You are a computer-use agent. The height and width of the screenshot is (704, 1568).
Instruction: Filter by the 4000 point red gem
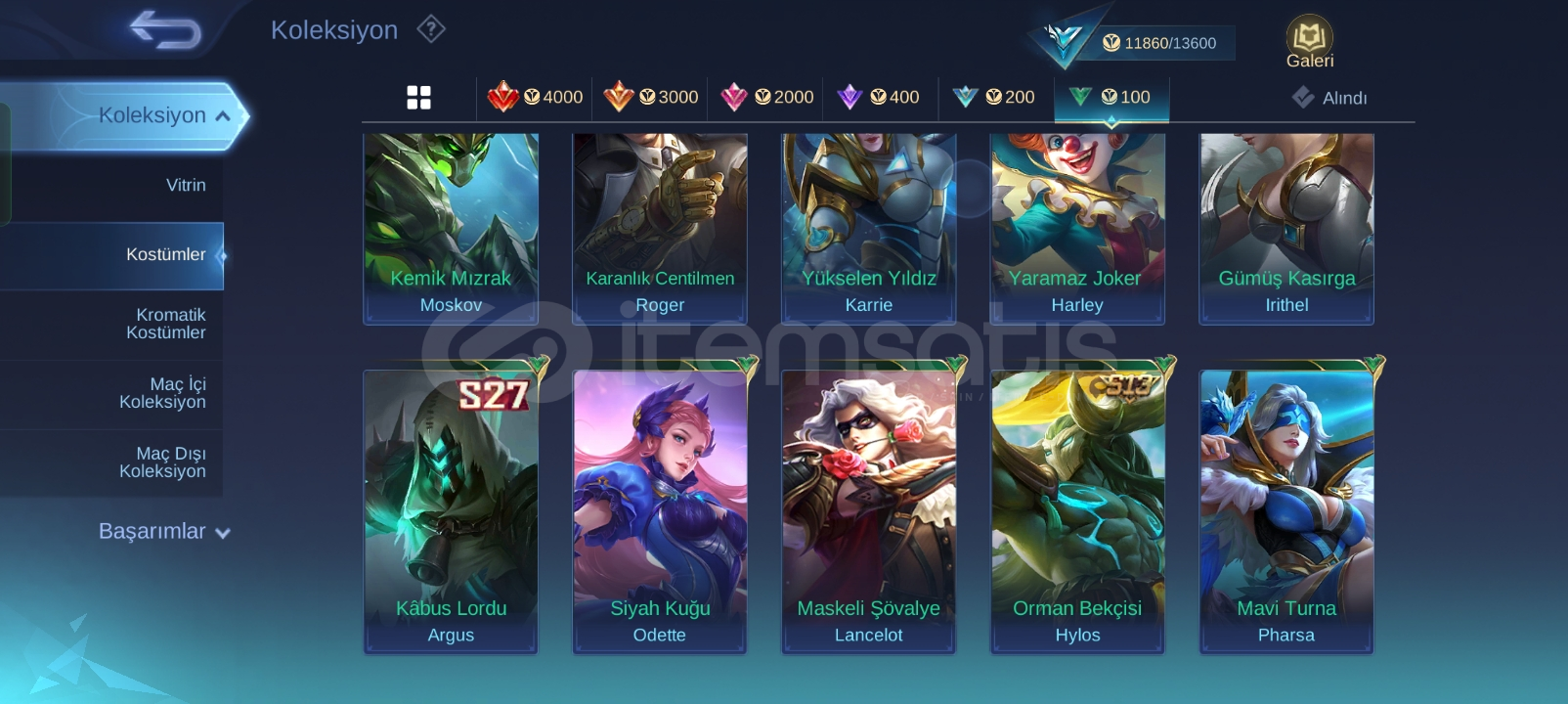coord(535,97)
